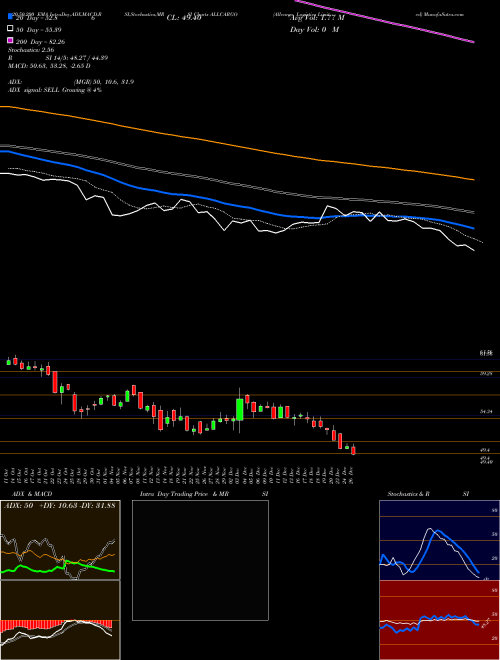Click the white 50 Day legend swatch
The width and height of the screenshot is (500, 660).
(x=10, y=29)
